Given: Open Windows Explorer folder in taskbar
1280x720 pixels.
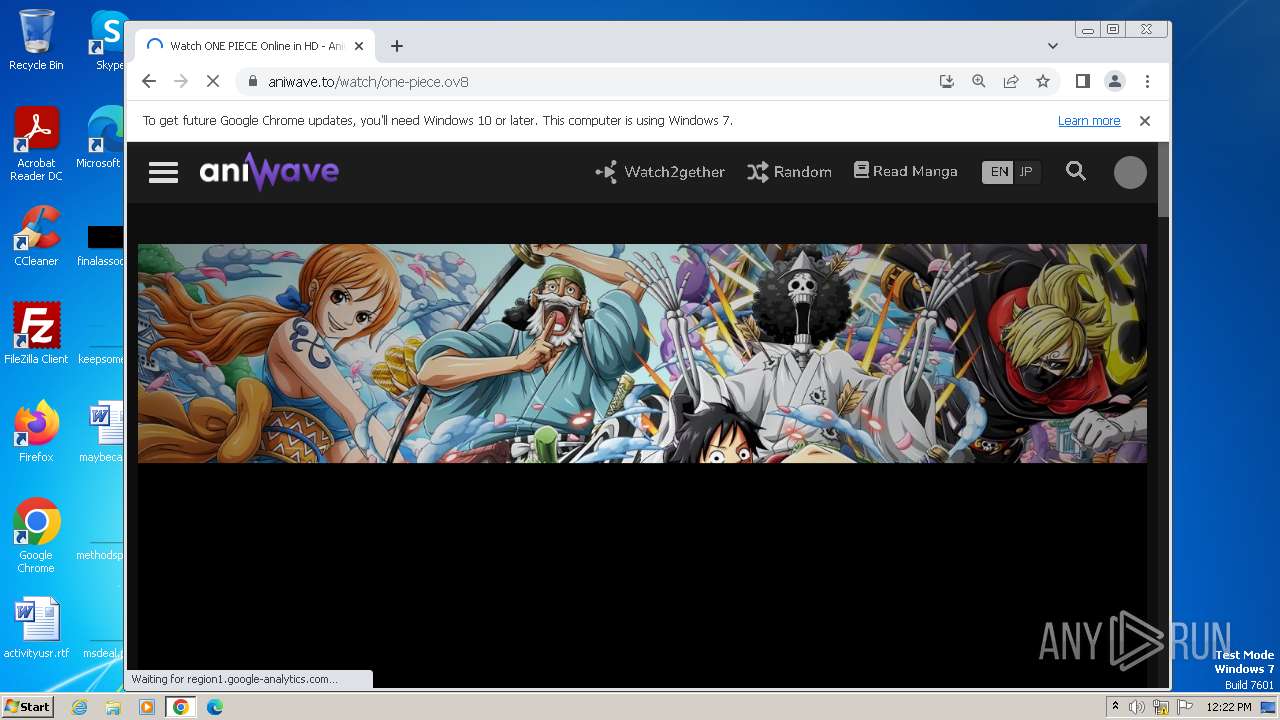Looking at the screenshot, I should (113, 707).
